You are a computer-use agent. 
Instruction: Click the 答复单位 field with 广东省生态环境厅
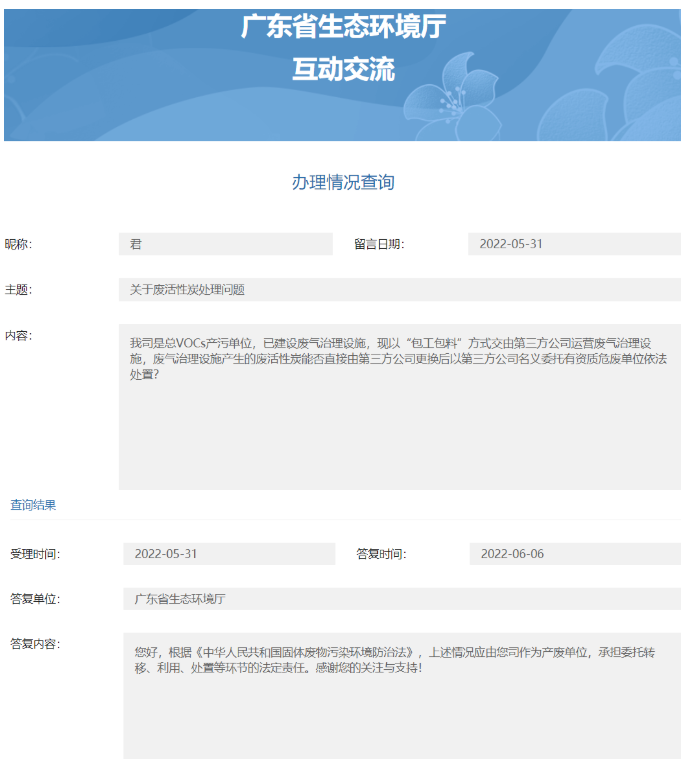(401, 599)
